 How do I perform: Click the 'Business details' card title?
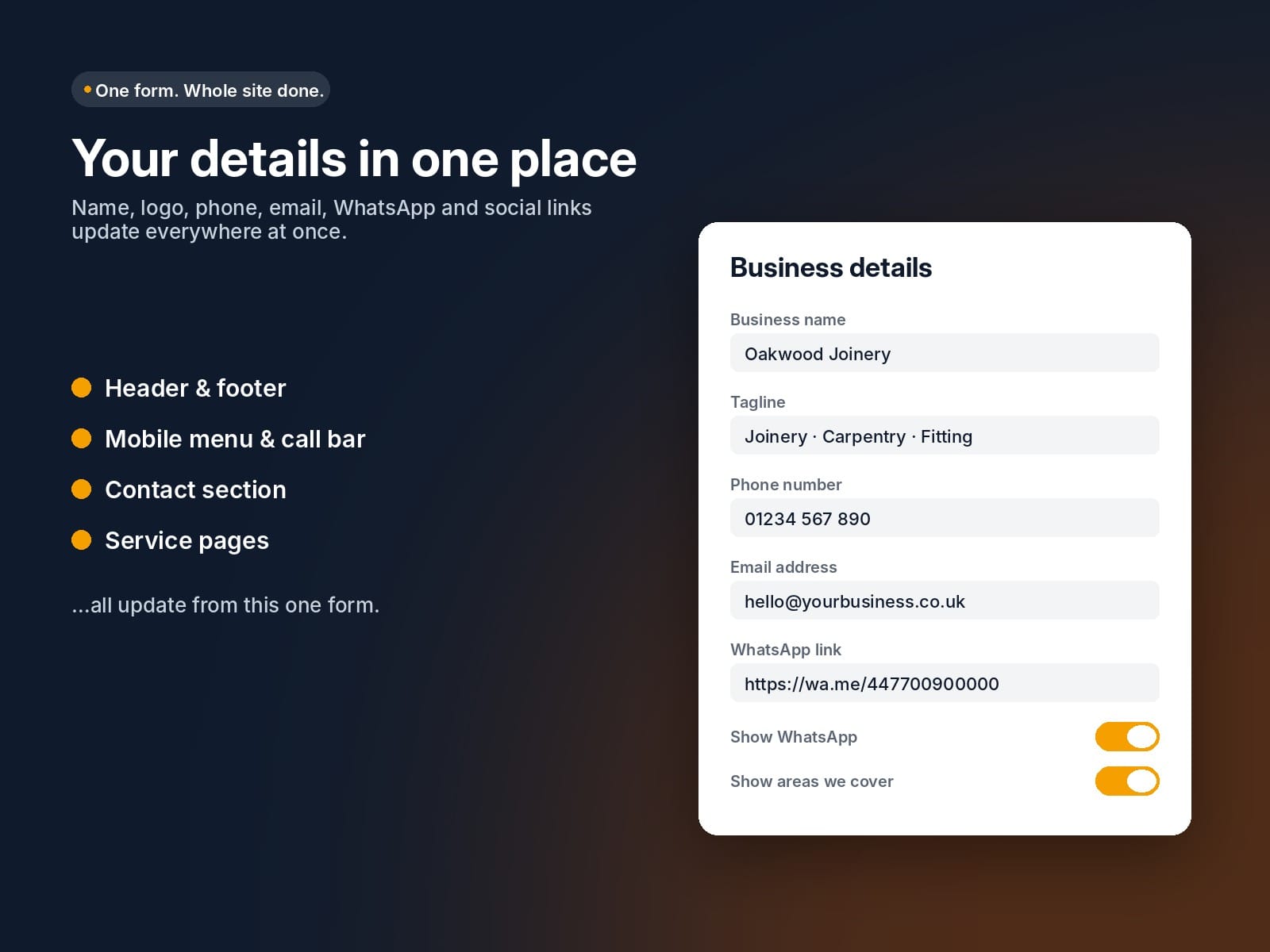[x=831, y=268]
